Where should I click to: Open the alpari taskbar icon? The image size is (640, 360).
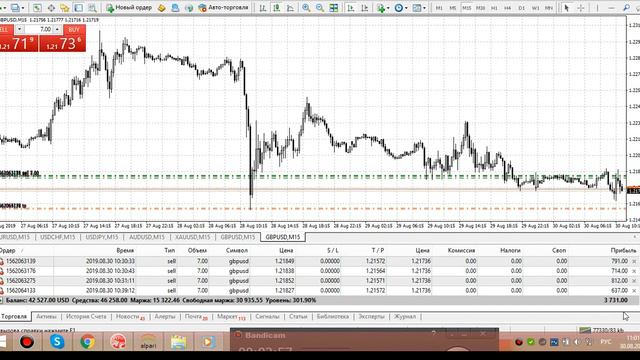point(148,341)
